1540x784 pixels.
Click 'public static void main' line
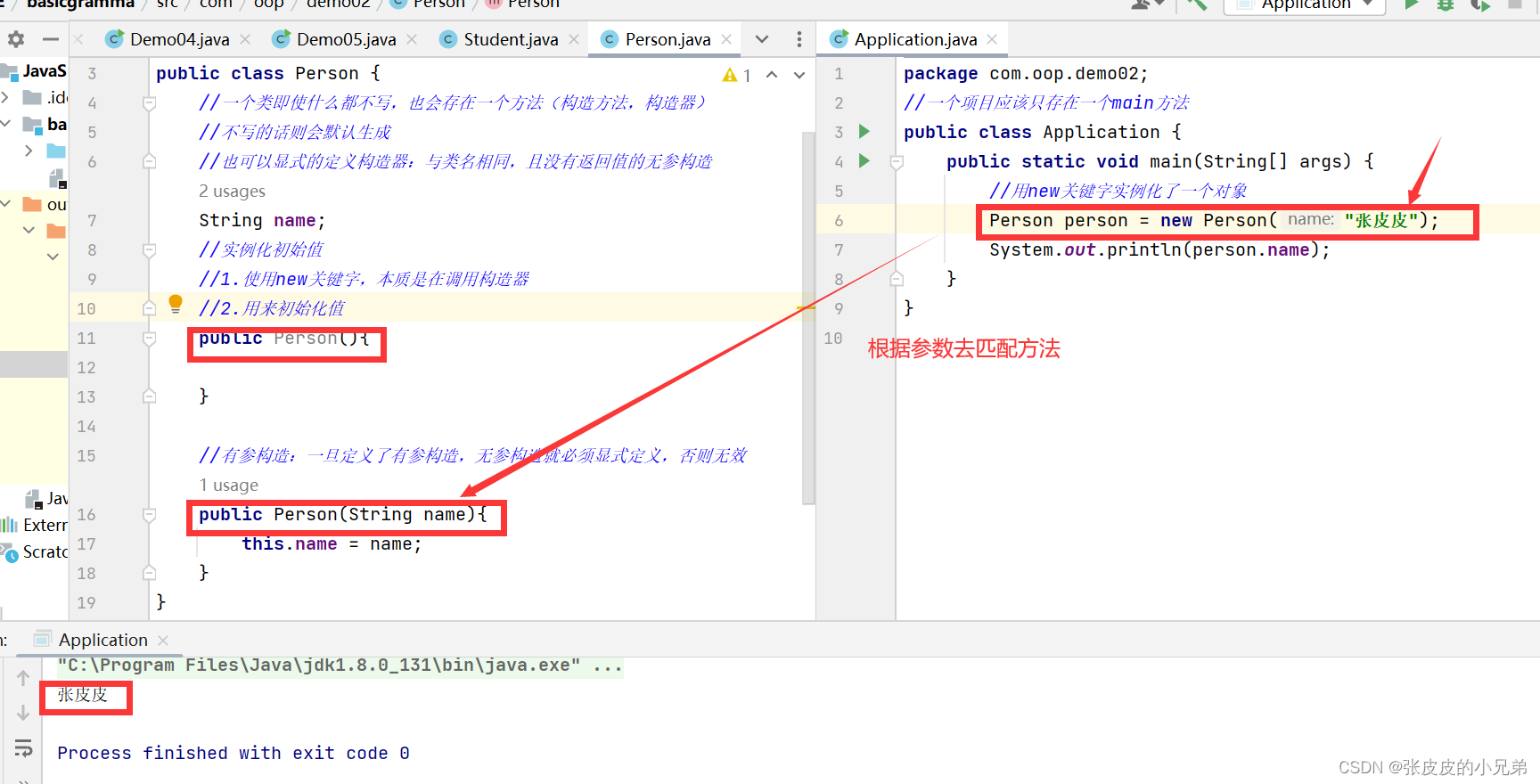(1159, 162)
